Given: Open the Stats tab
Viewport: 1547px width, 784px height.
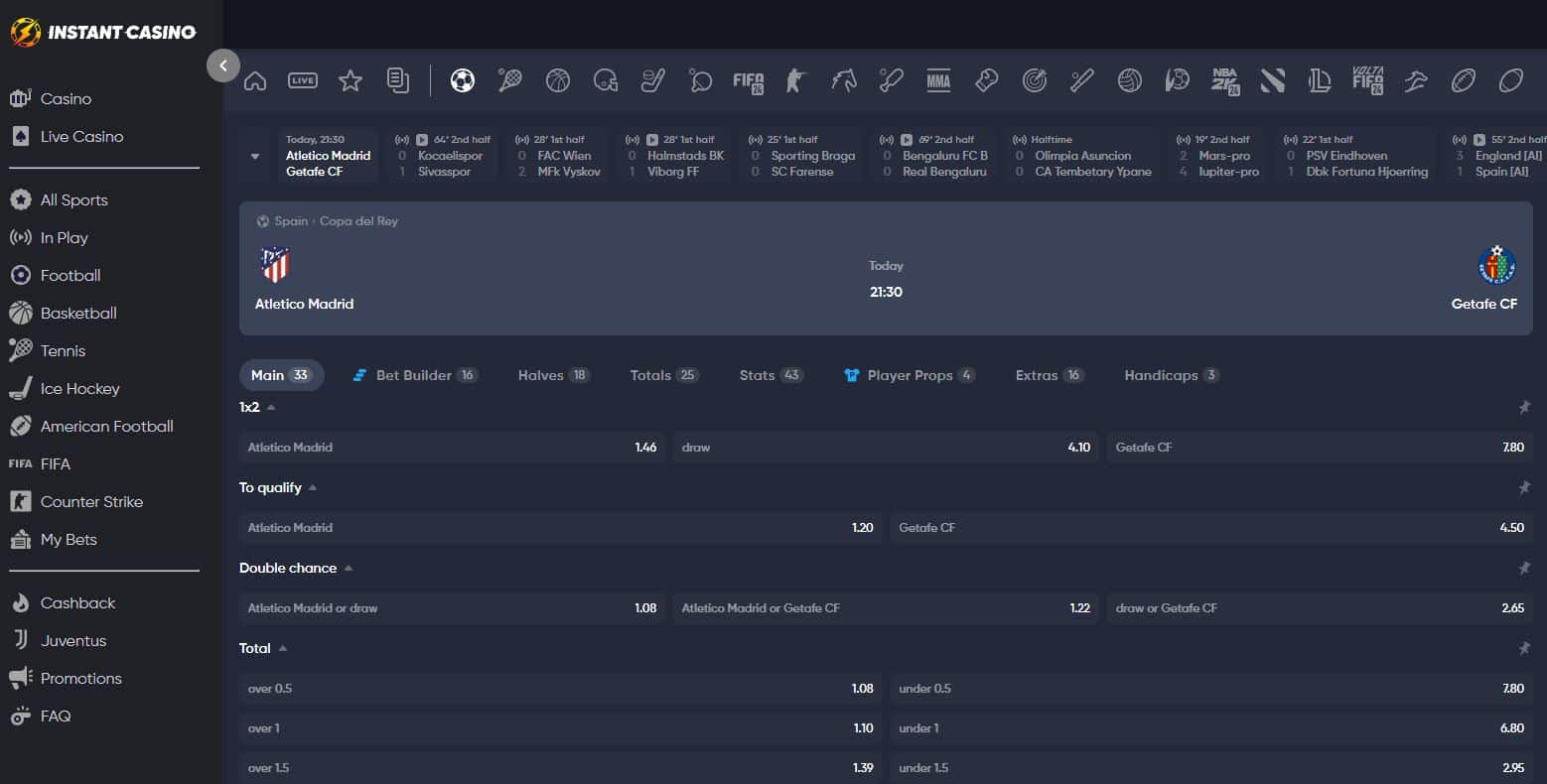Looking at the screenshot, I should tap(771, 375).
